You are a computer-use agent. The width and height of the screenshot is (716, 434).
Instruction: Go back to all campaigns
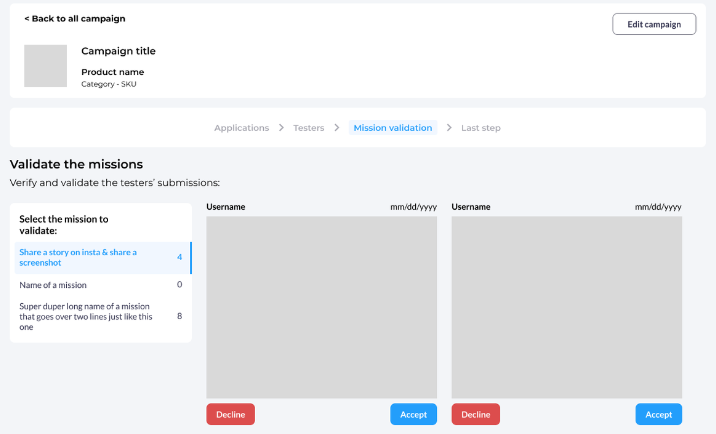(x=75, y=19)
